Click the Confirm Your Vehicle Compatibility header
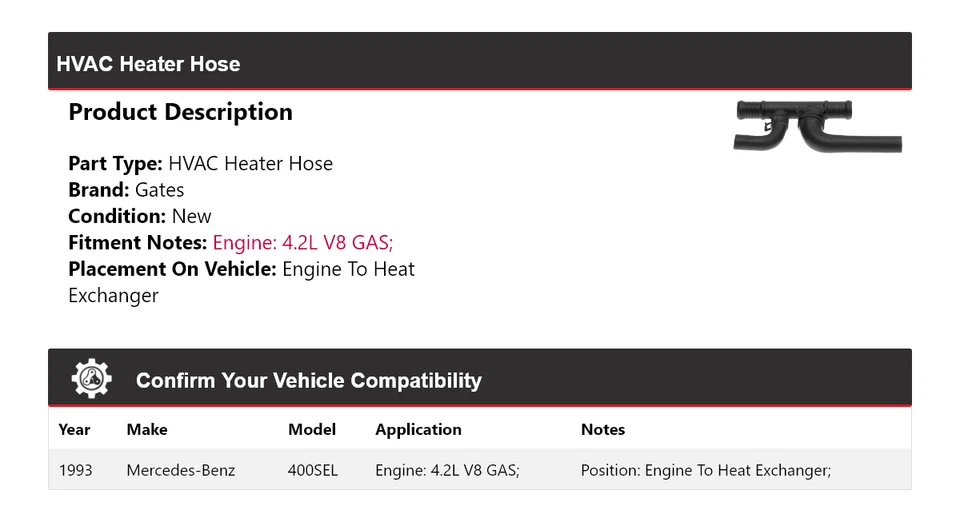Screen dimensions: 960x522 [308, 381]
